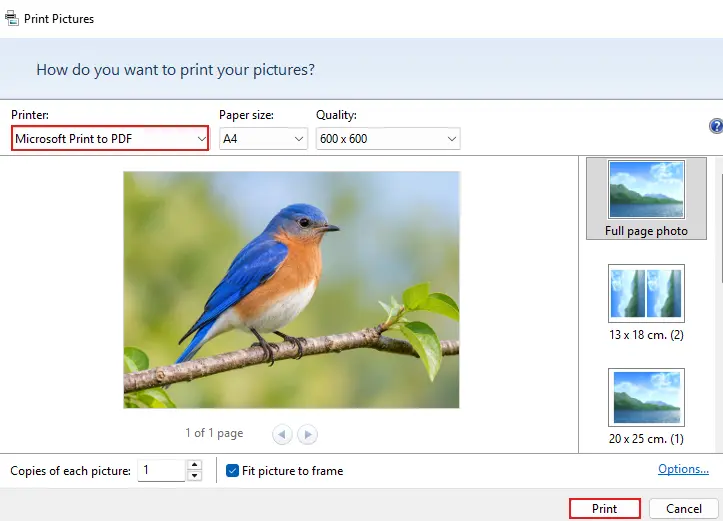Go to previous page arrow button
This screenshot has width=723, height=521.
pos(282,434)
